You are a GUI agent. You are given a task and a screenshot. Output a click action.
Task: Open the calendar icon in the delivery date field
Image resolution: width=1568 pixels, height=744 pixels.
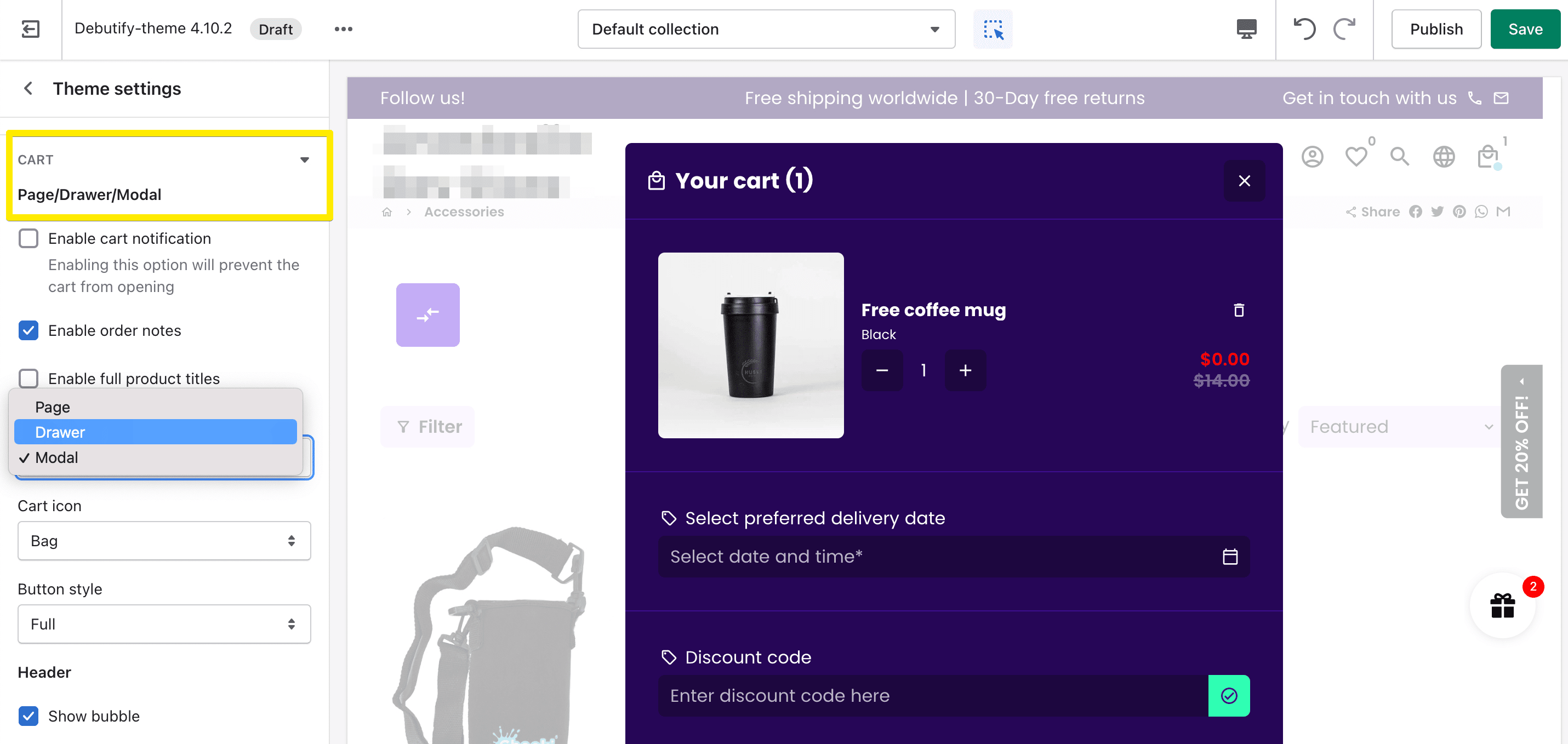1230,556
